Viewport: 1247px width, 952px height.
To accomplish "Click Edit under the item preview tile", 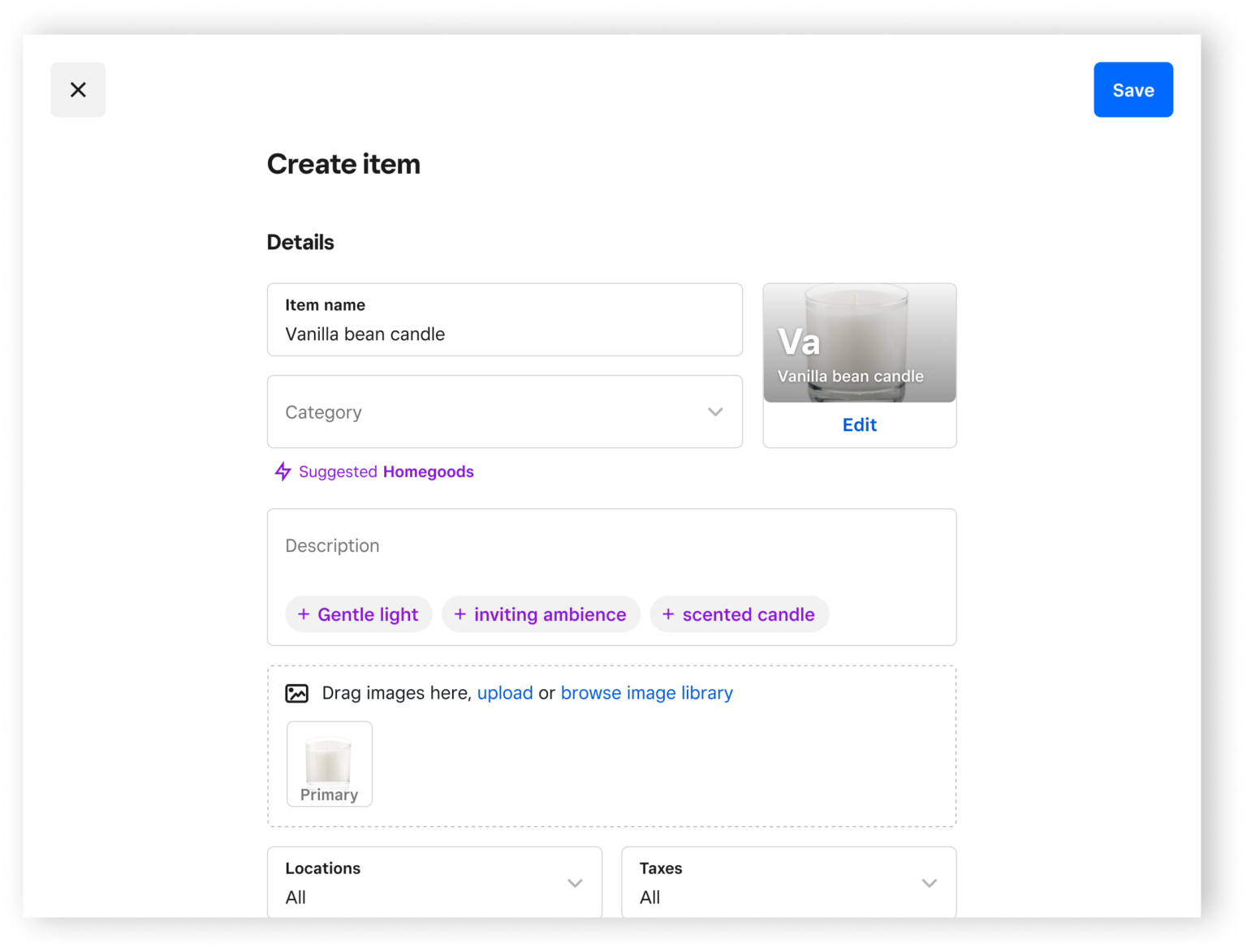I will 859,424.
